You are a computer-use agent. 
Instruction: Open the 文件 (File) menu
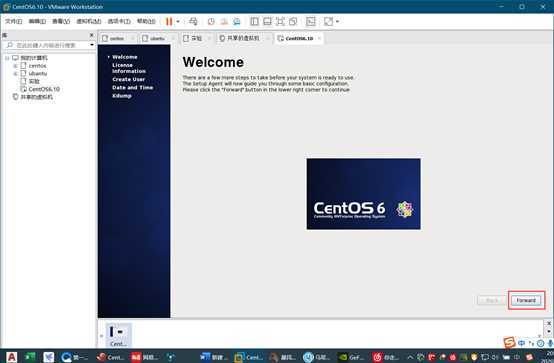click(13, 22)
